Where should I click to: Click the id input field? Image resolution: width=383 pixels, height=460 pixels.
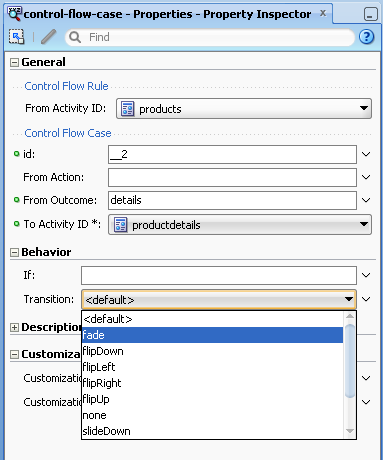(232, 154)
